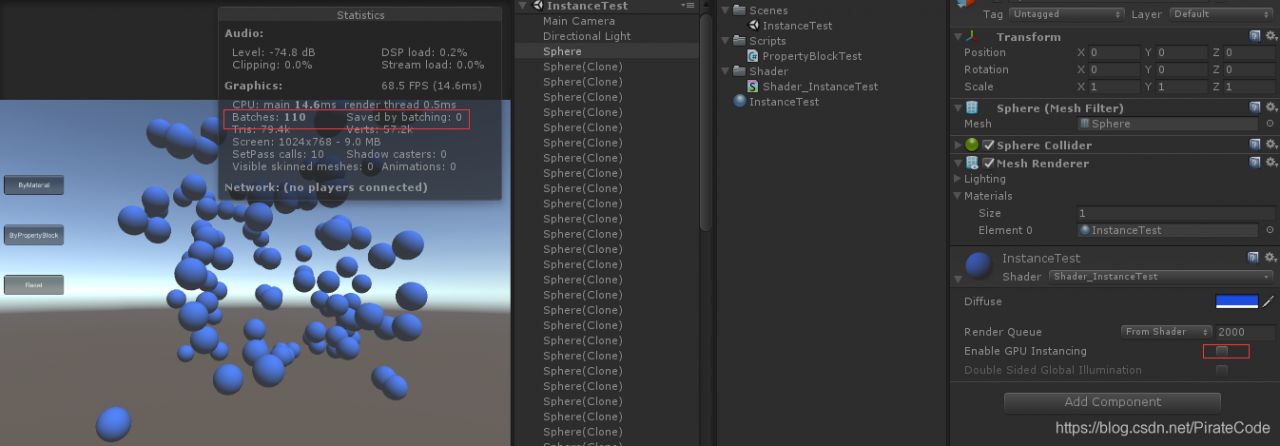
Task: Click the Scenes folder icon
Action: (x=740, y=10)
